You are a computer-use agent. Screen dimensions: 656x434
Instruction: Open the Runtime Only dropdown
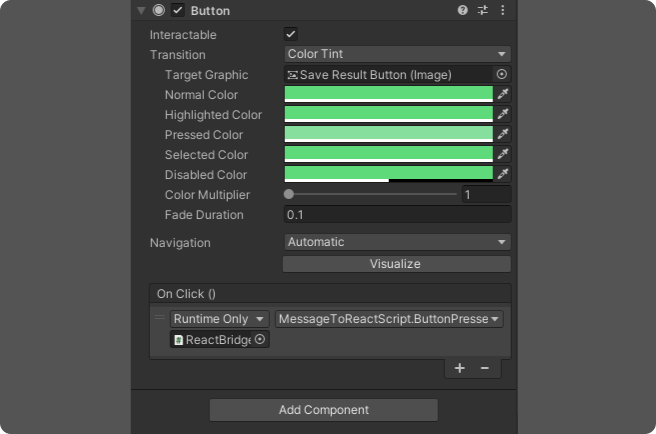pyautogui.click(x=219, y=319)
